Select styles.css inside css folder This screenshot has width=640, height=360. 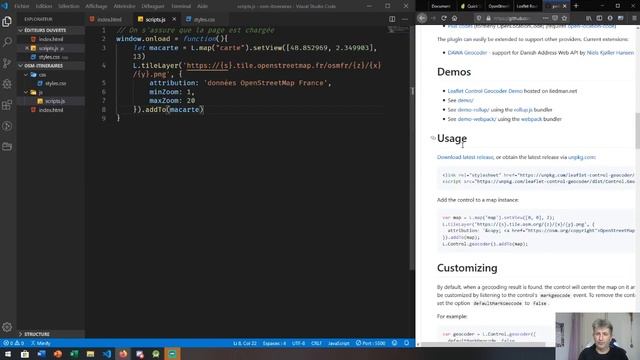point(56,83)
